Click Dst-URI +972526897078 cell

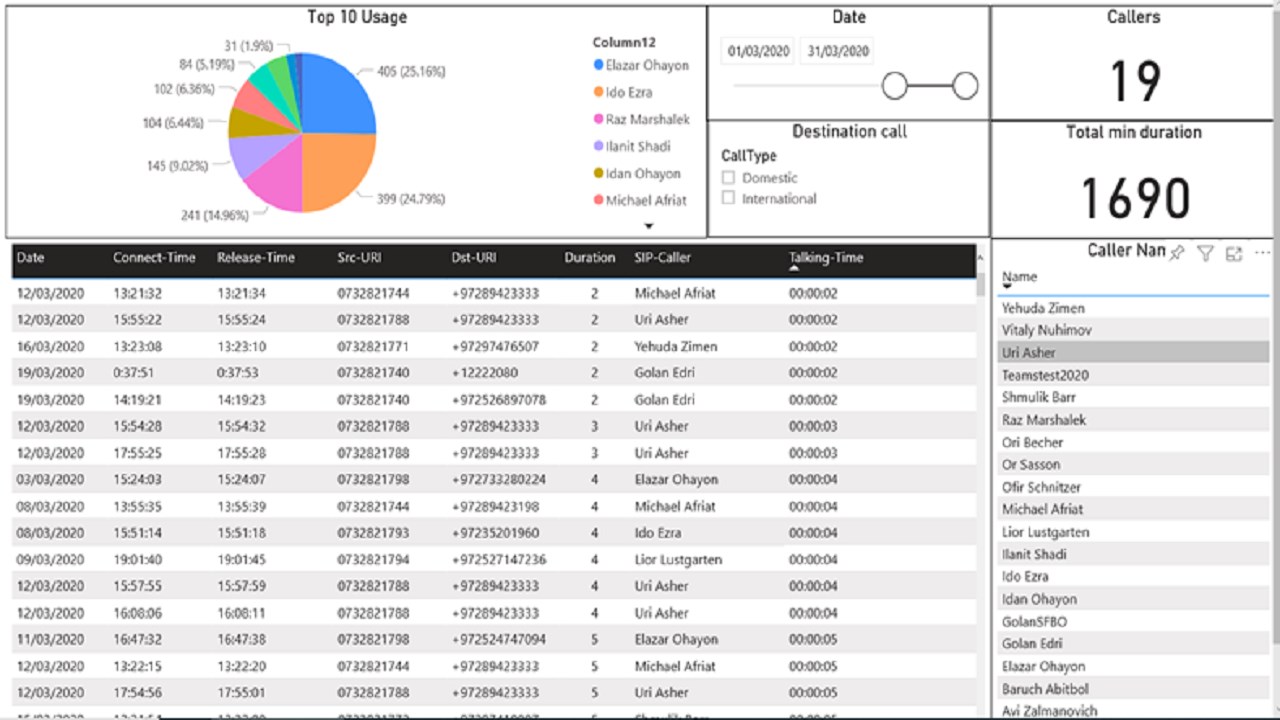(x=499, y=399)
